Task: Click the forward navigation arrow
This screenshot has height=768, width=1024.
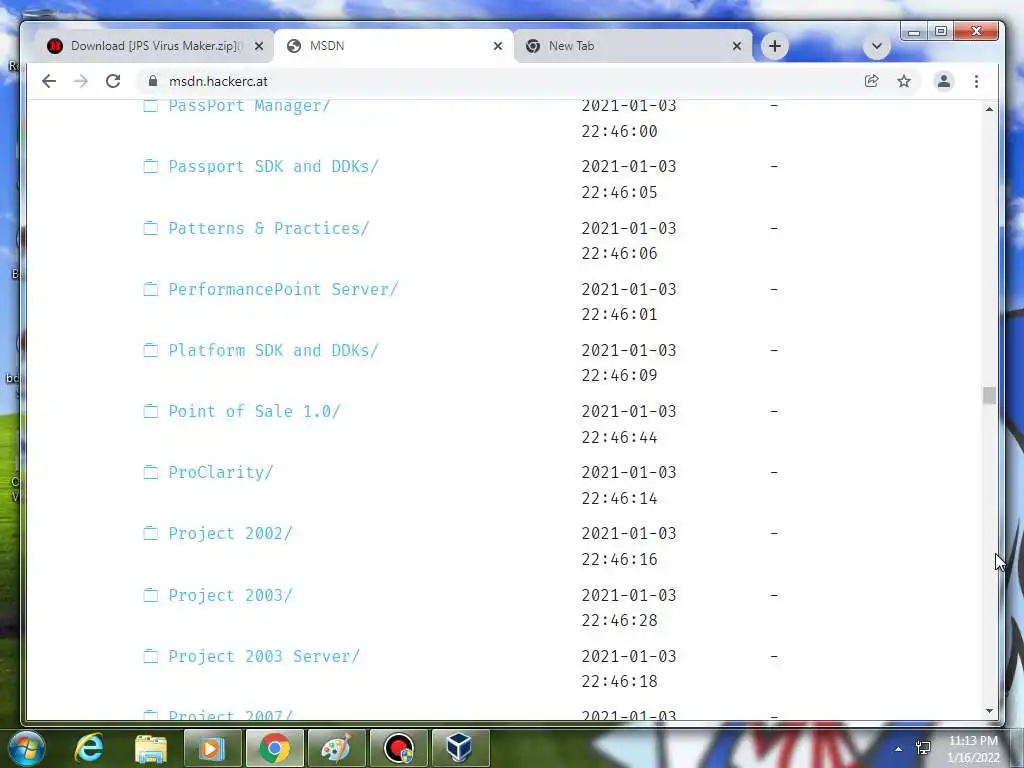Action: [81, 81]
